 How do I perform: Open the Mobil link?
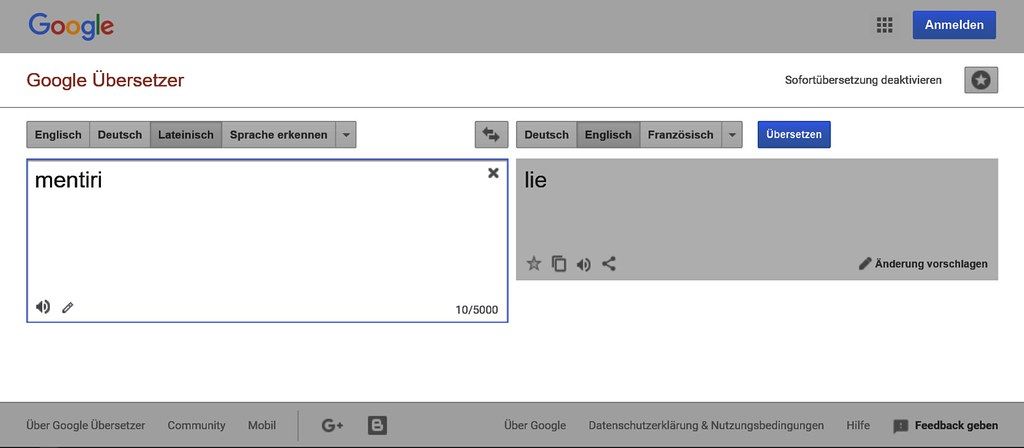coord(262,426)
